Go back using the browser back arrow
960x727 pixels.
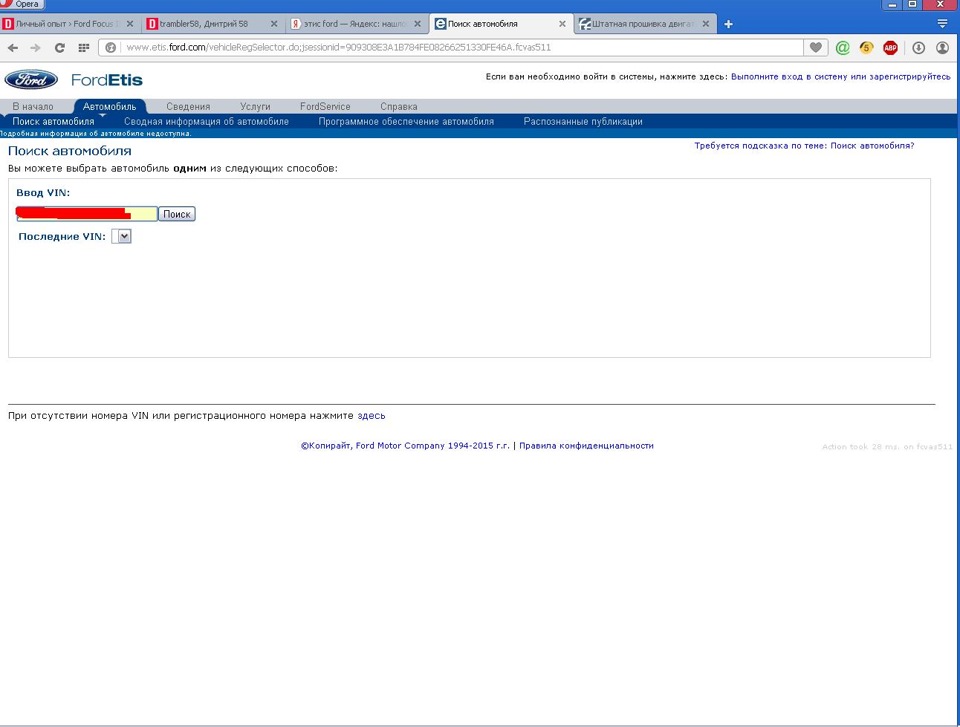[13, 48]
